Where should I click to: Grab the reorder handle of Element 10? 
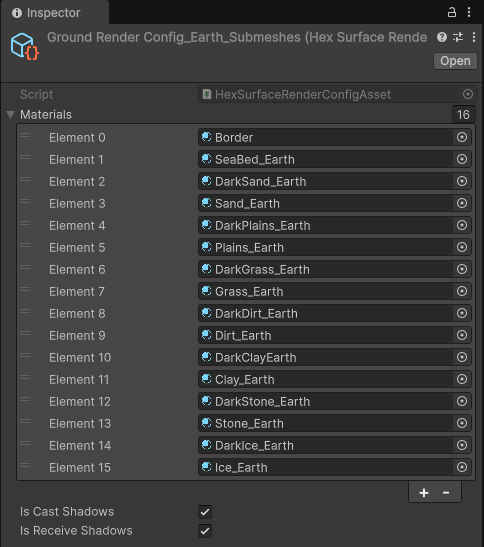pyautogui.click(x=25, y=355)
